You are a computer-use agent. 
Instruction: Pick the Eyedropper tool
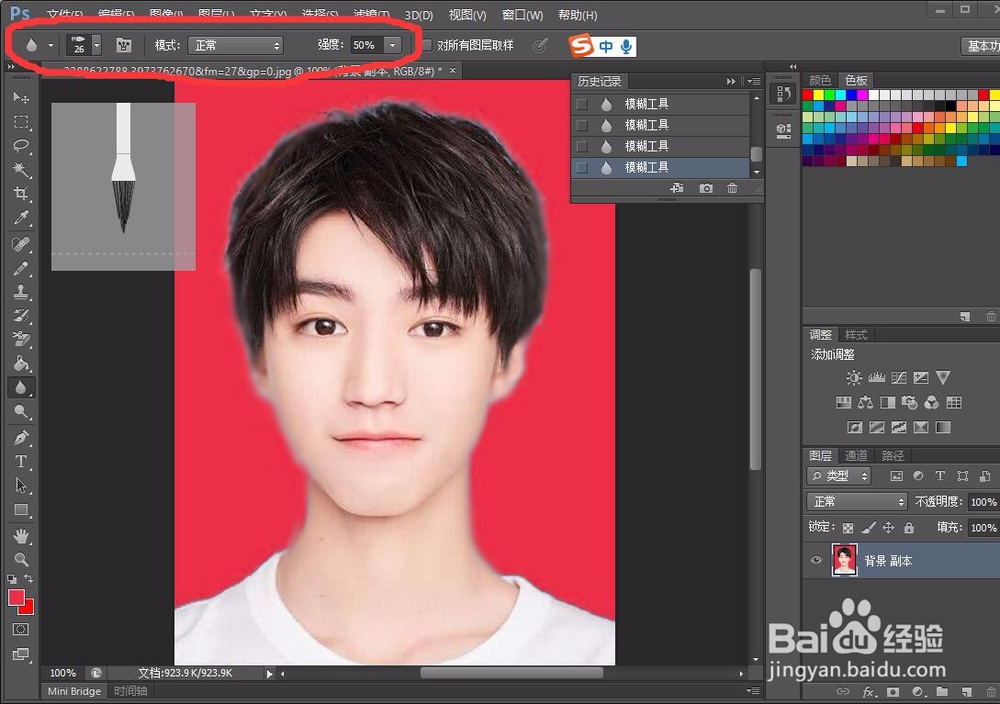[x=21, y=218]
